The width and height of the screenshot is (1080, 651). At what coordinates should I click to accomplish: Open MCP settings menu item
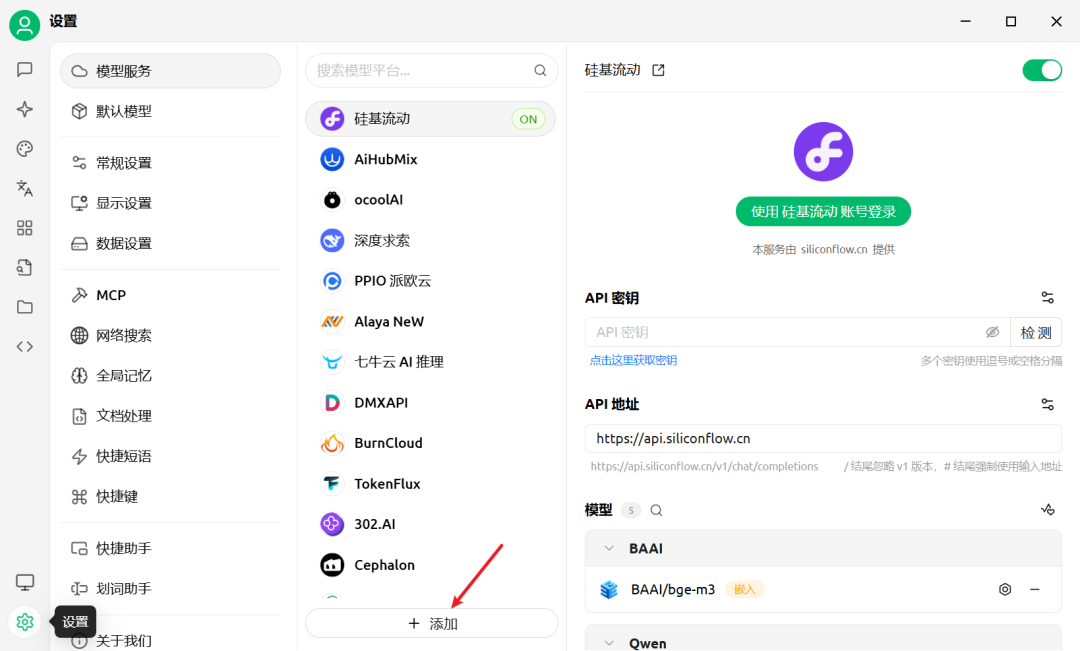coord(170,295)
